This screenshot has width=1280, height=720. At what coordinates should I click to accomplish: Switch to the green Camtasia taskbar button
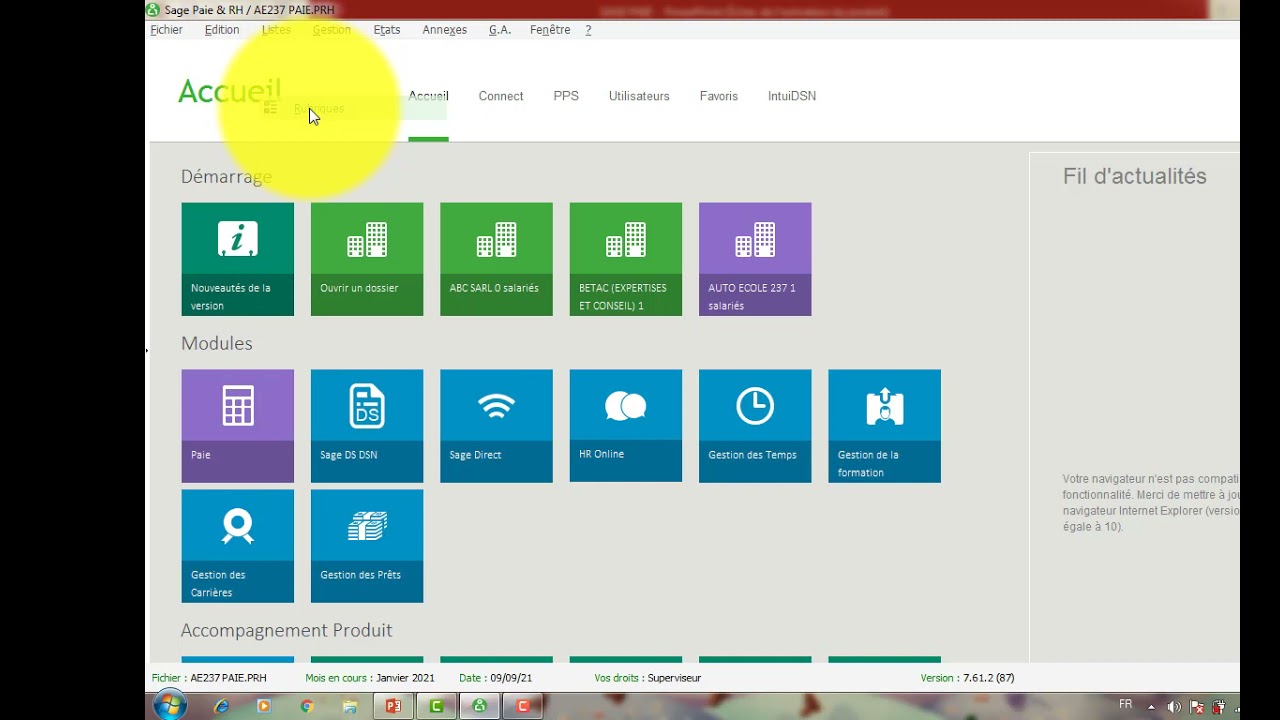436,706
